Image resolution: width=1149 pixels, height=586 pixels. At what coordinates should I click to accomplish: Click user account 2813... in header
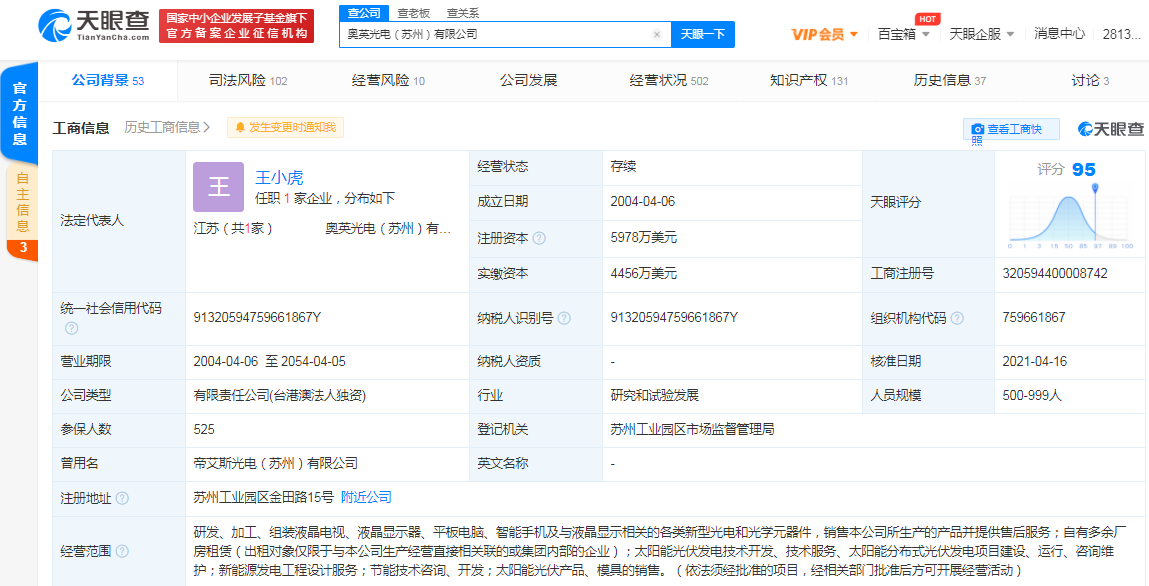click(1121, 34)
